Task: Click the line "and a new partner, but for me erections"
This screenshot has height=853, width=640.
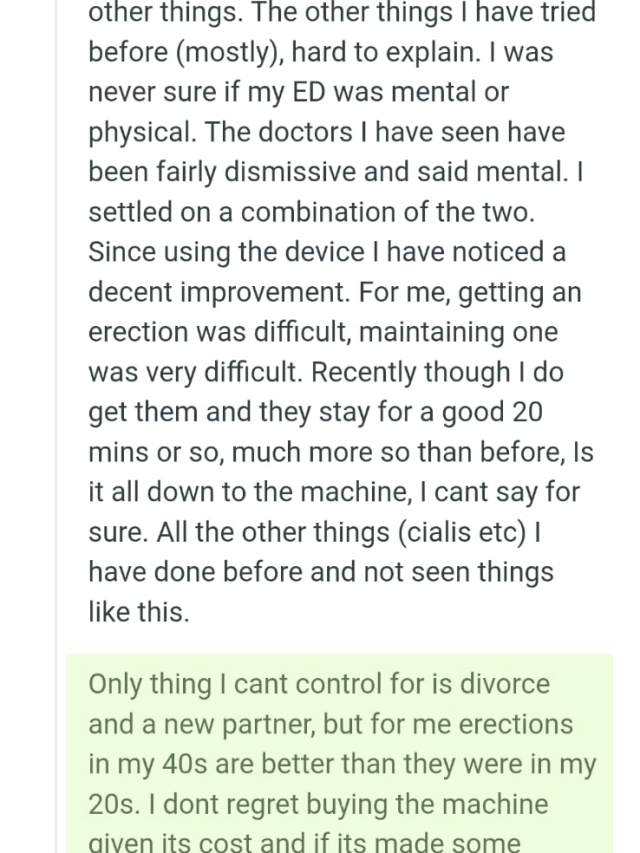Action: pos(330,725)
